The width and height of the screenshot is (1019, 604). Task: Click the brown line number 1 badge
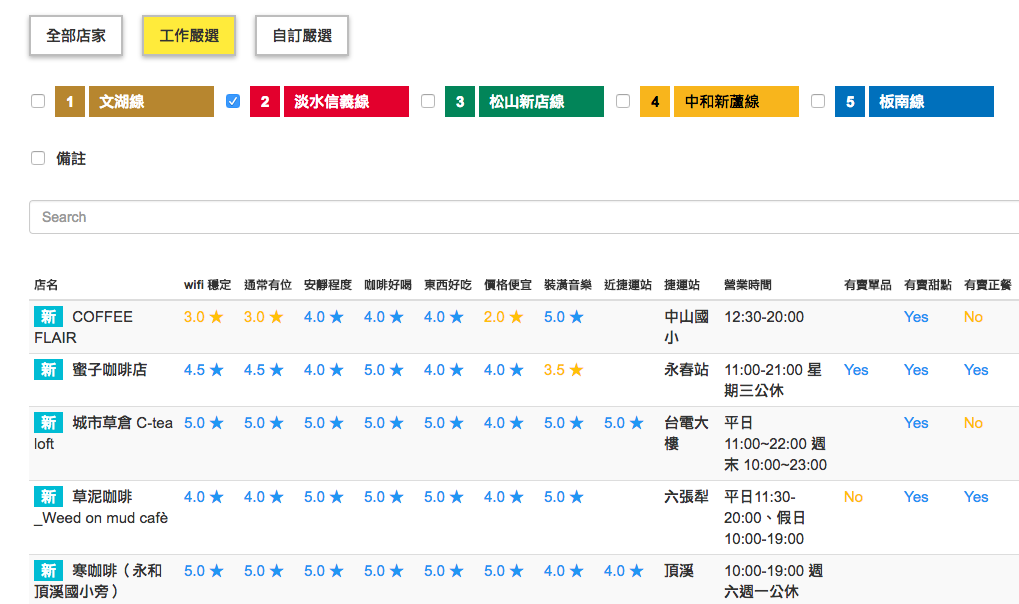click(x=70, y=101)
